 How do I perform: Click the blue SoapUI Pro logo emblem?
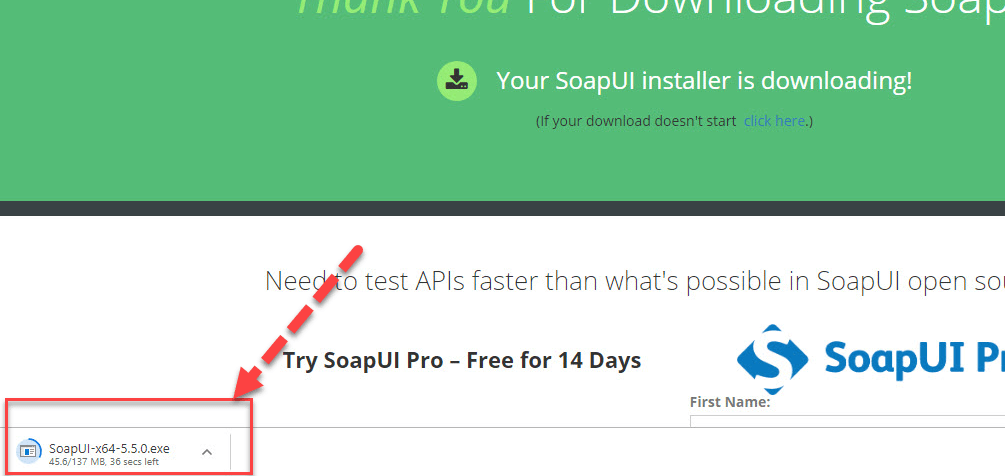coord(772,359)
